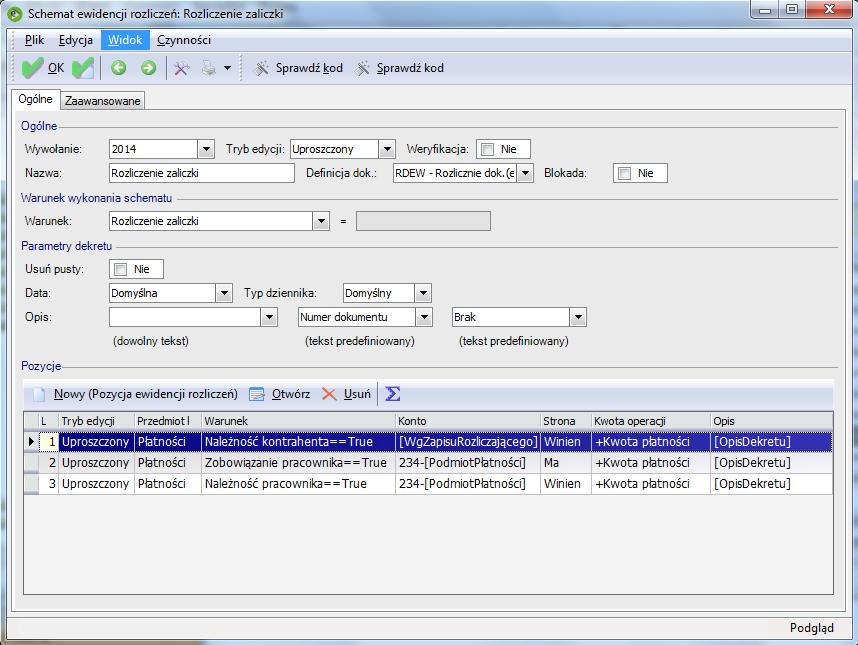858x645 pixels.
Task: Expand the Warunek dropdown
Action: pyautogui.click(x=321, y=222)
